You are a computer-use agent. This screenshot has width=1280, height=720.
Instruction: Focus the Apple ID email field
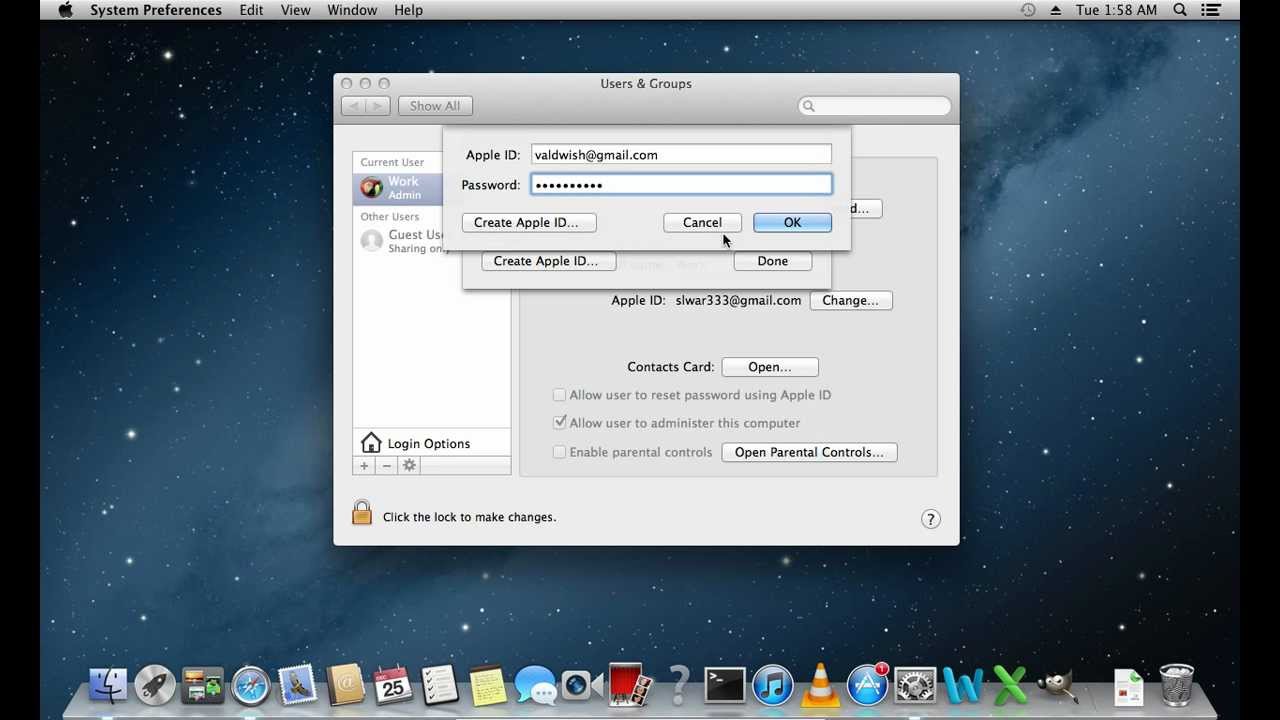tap(681, 155)
